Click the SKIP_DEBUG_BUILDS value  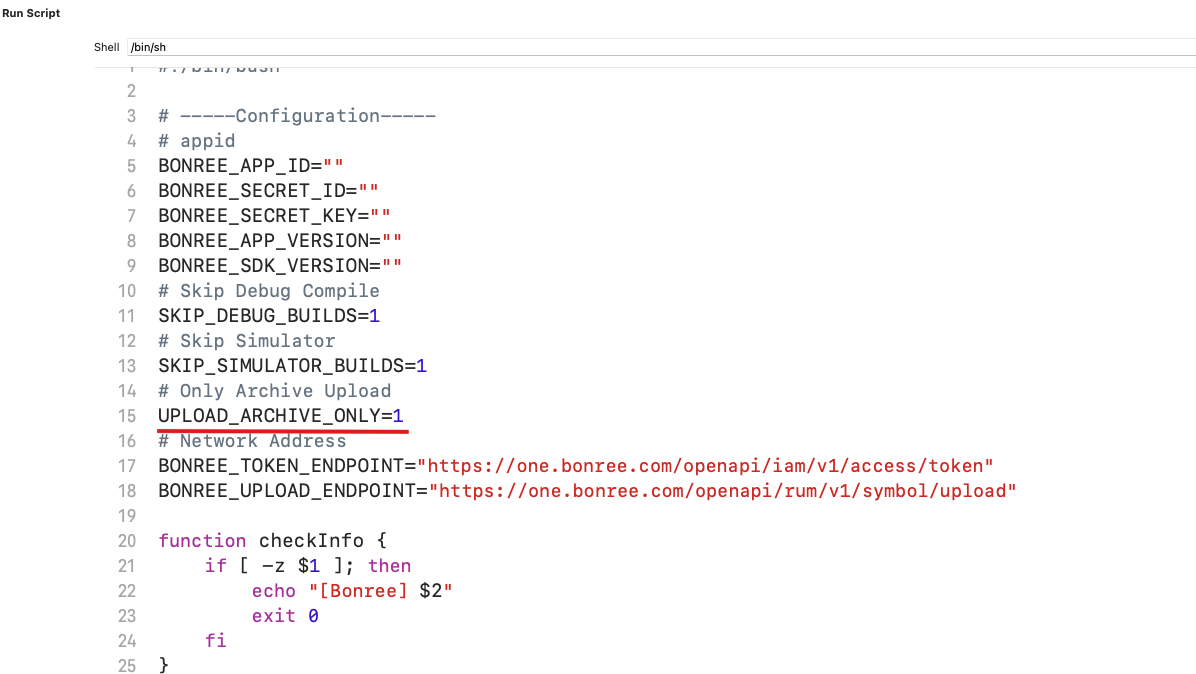coord(374,316)
